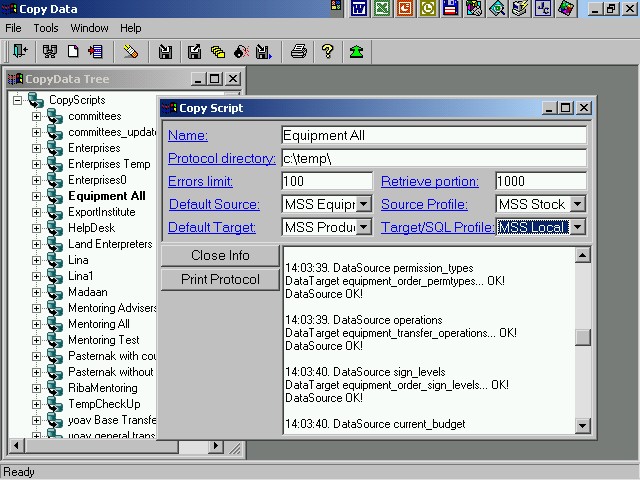Open the Default Source dropdown
This screenshot has width=640, height=480.
point(364,205)
